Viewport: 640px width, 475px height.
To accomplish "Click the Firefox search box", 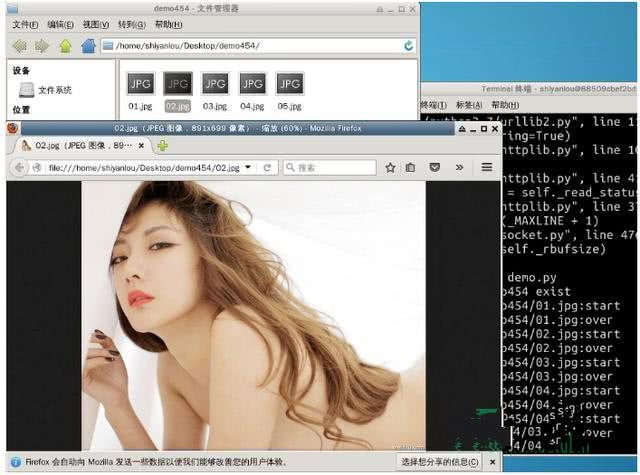I will click(330, 167).
